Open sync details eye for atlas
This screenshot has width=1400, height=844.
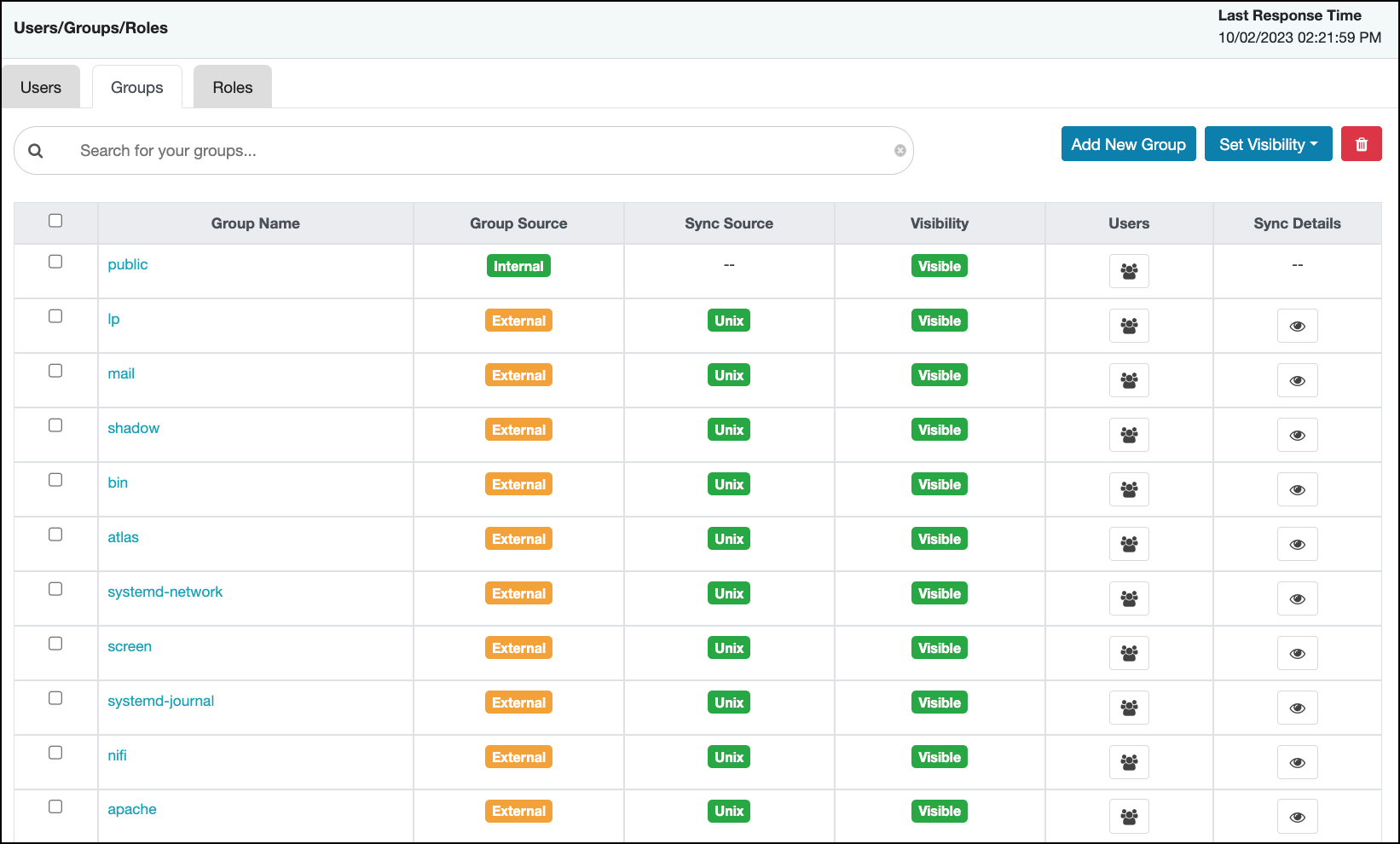click(x=1297, y=544)
